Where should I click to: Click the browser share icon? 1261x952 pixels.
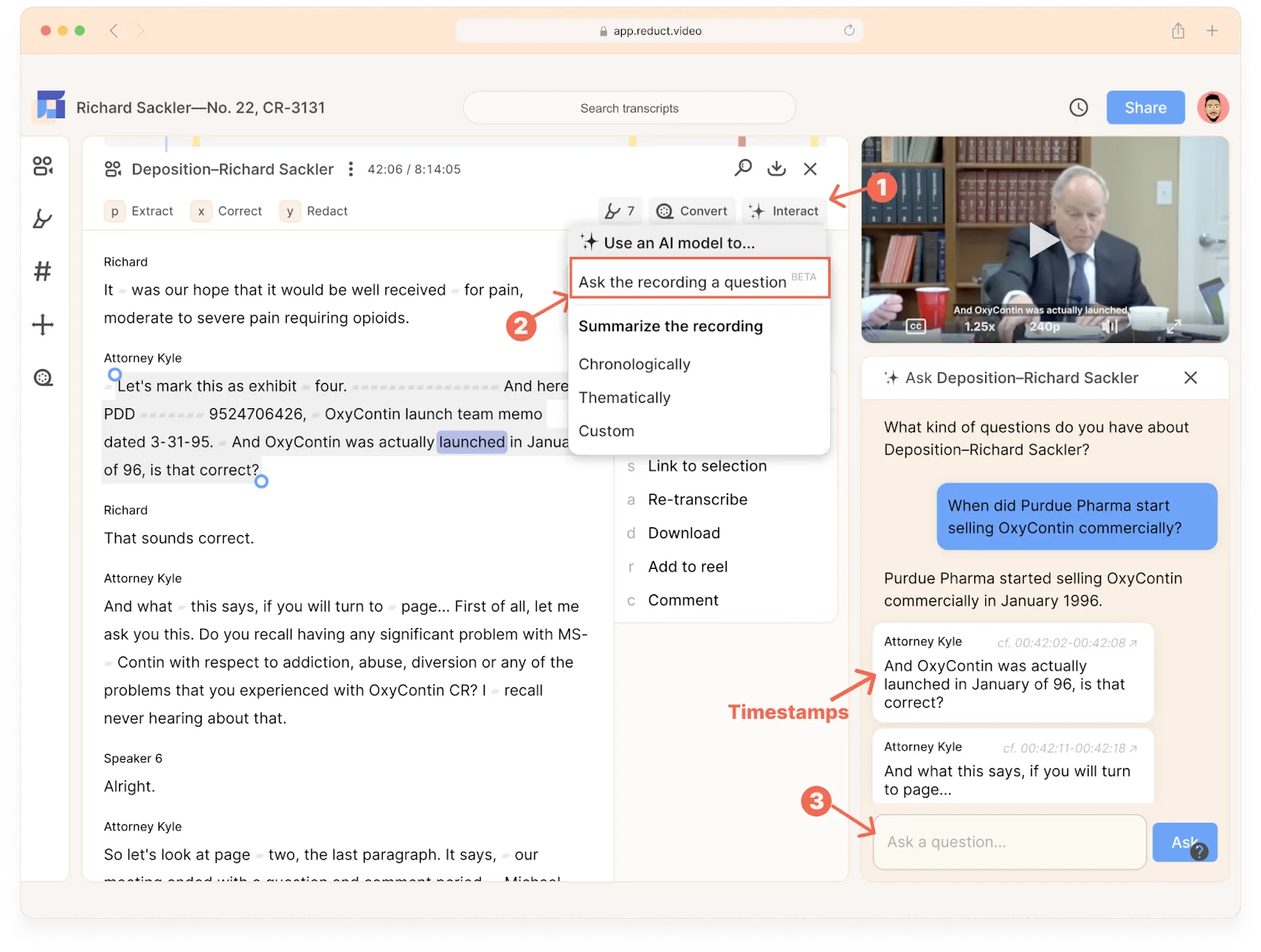(x=1177, y=31)
